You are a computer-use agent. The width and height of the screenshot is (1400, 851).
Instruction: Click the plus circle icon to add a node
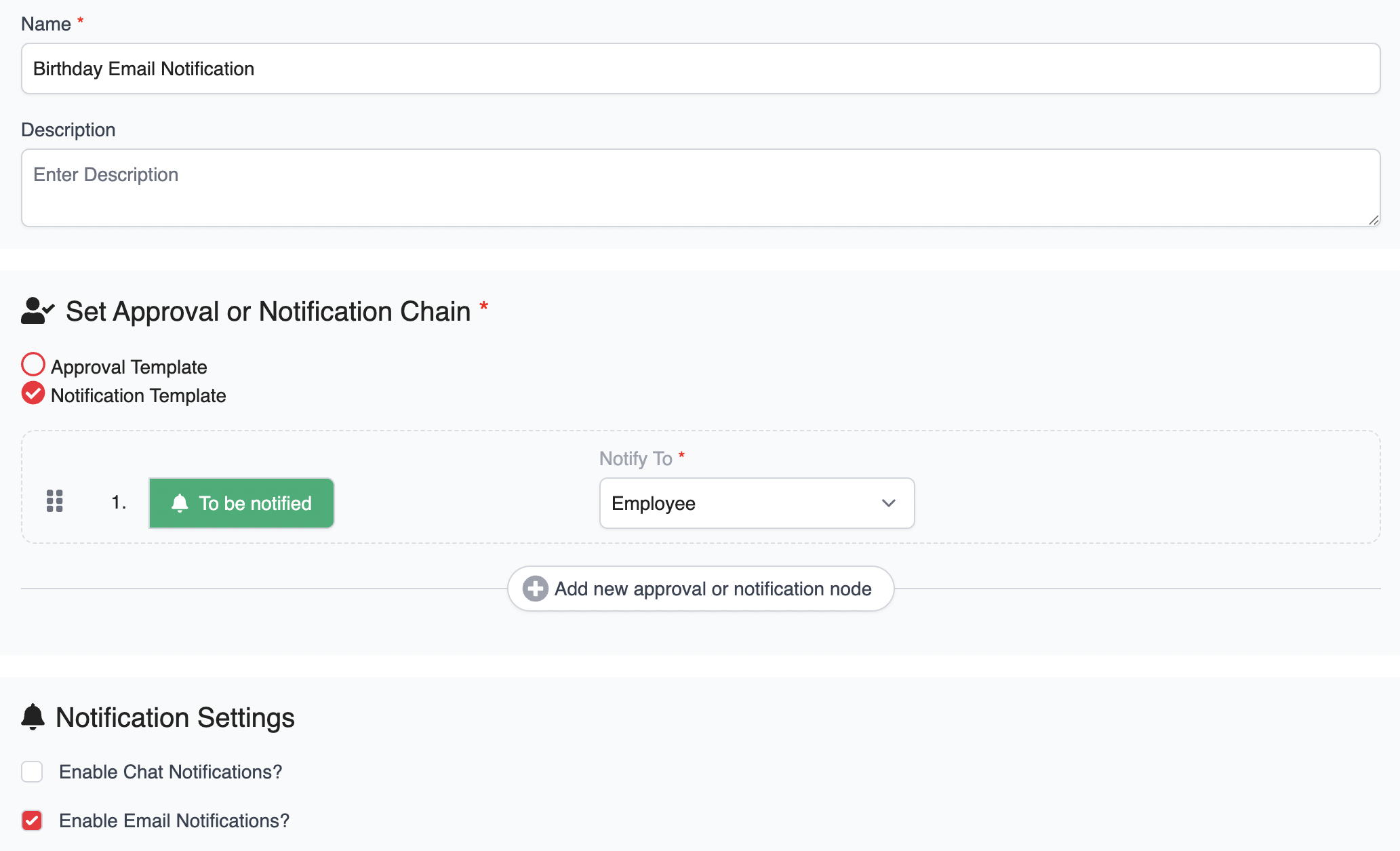coord(535,589)
